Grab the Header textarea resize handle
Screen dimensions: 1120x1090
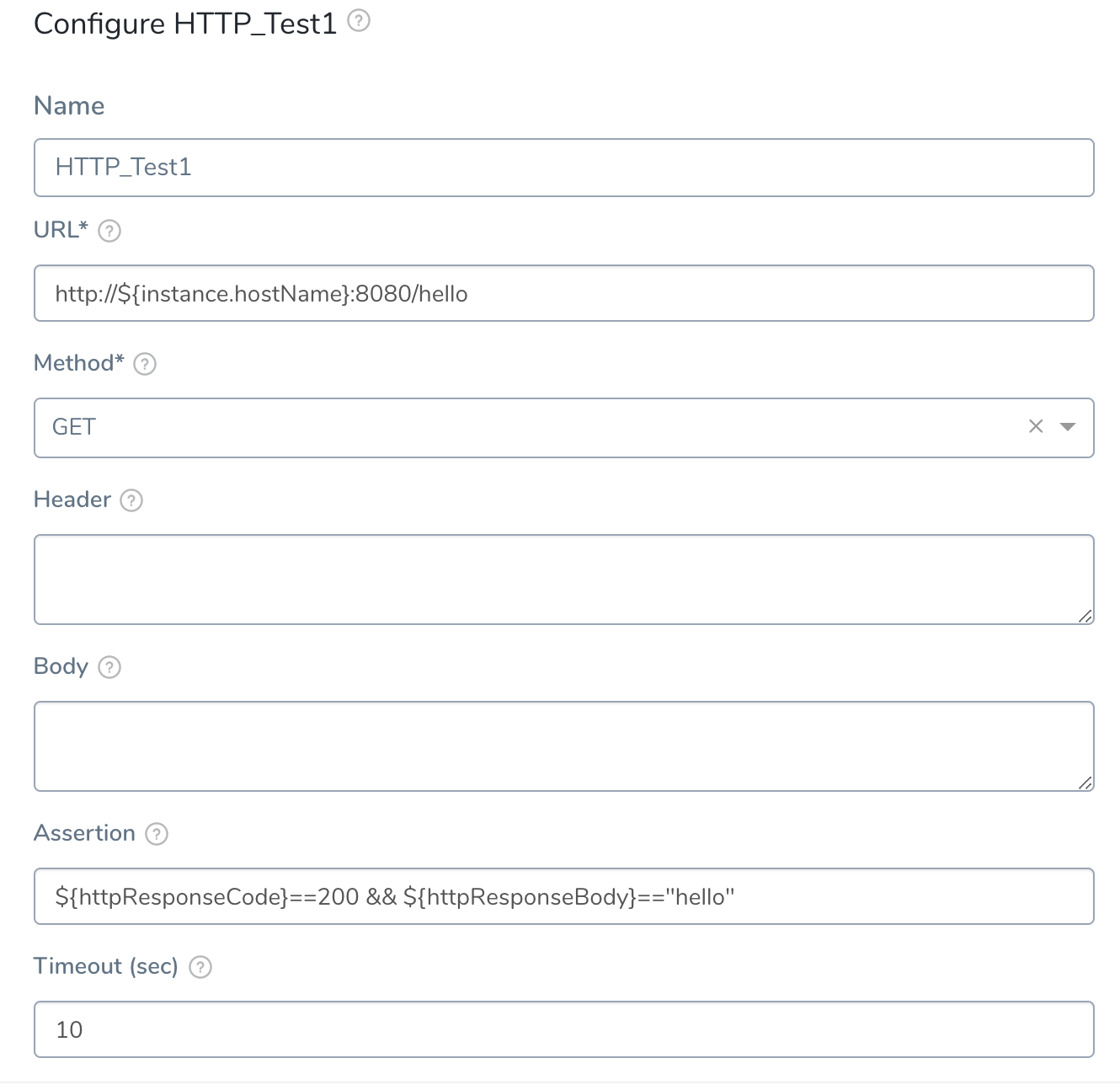(x=1085, y=617)
